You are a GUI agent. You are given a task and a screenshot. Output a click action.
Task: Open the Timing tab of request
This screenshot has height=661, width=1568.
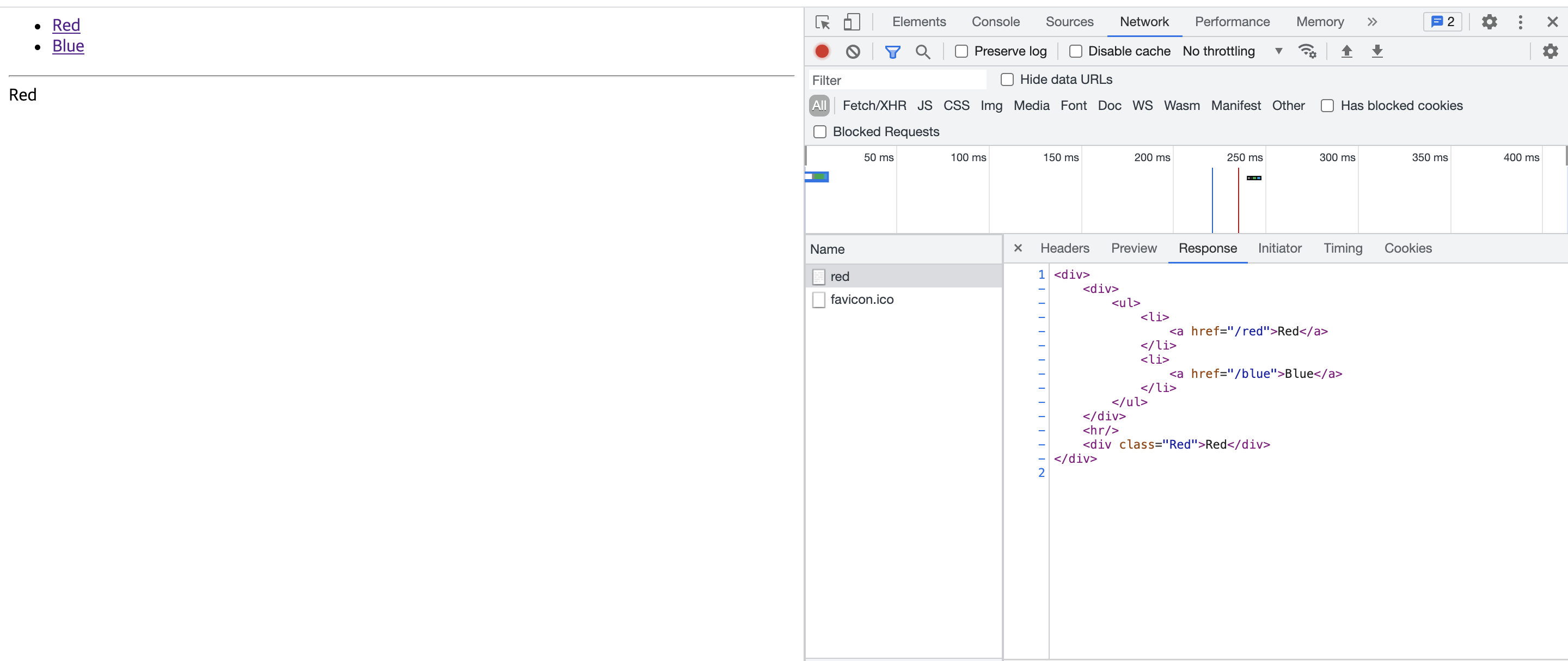click(1342, 248)
